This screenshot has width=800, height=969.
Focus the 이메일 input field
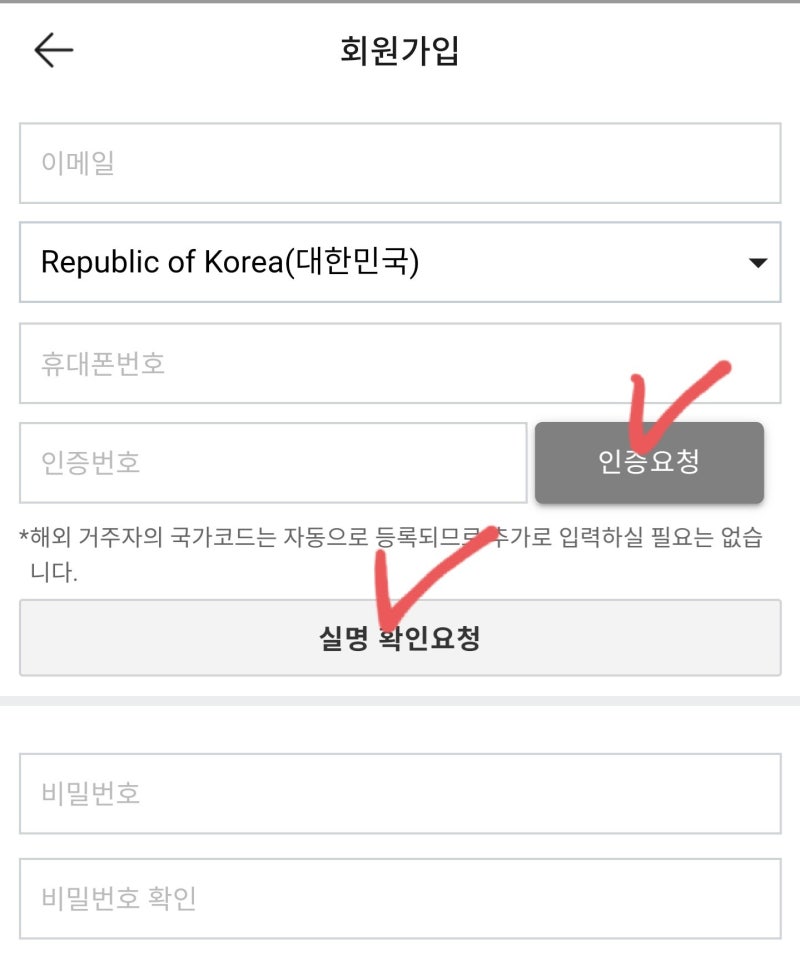[x=400, y=163]
